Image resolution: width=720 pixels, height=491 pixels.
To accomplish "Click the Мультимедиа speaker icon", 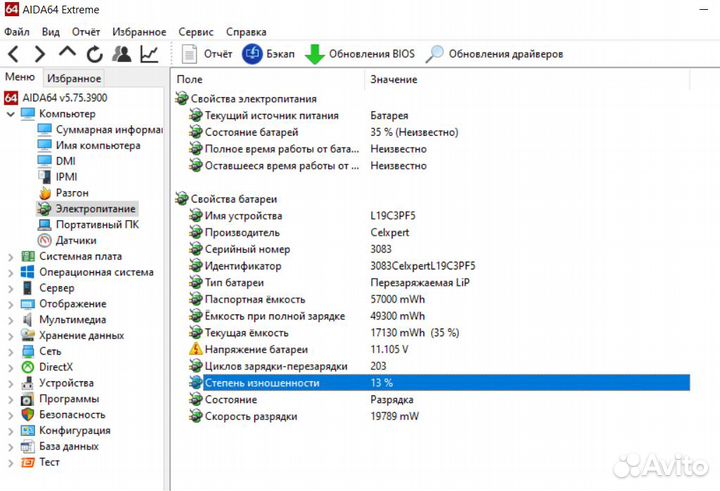I will click(28, 320).
